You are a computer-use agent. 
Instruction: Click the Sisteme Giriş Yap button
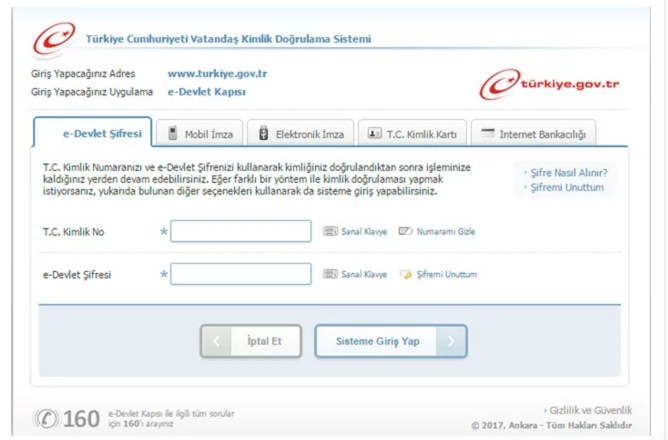(391, 341)
